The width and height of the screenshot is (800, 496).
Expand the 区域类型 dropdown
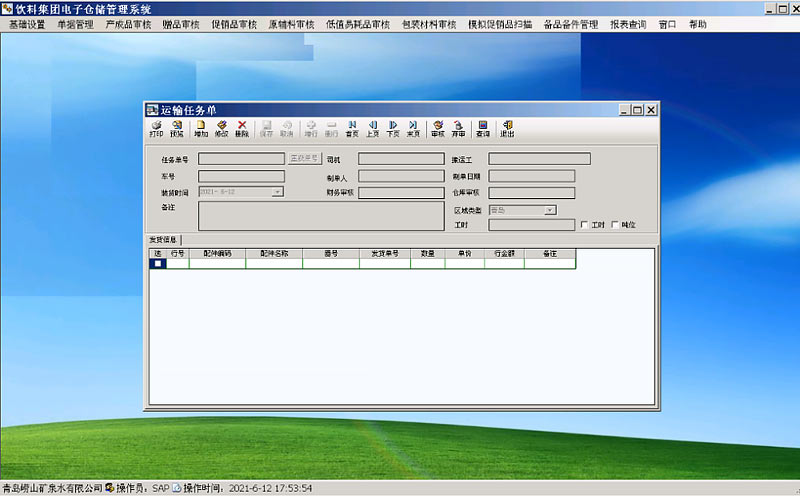point(550,210)
